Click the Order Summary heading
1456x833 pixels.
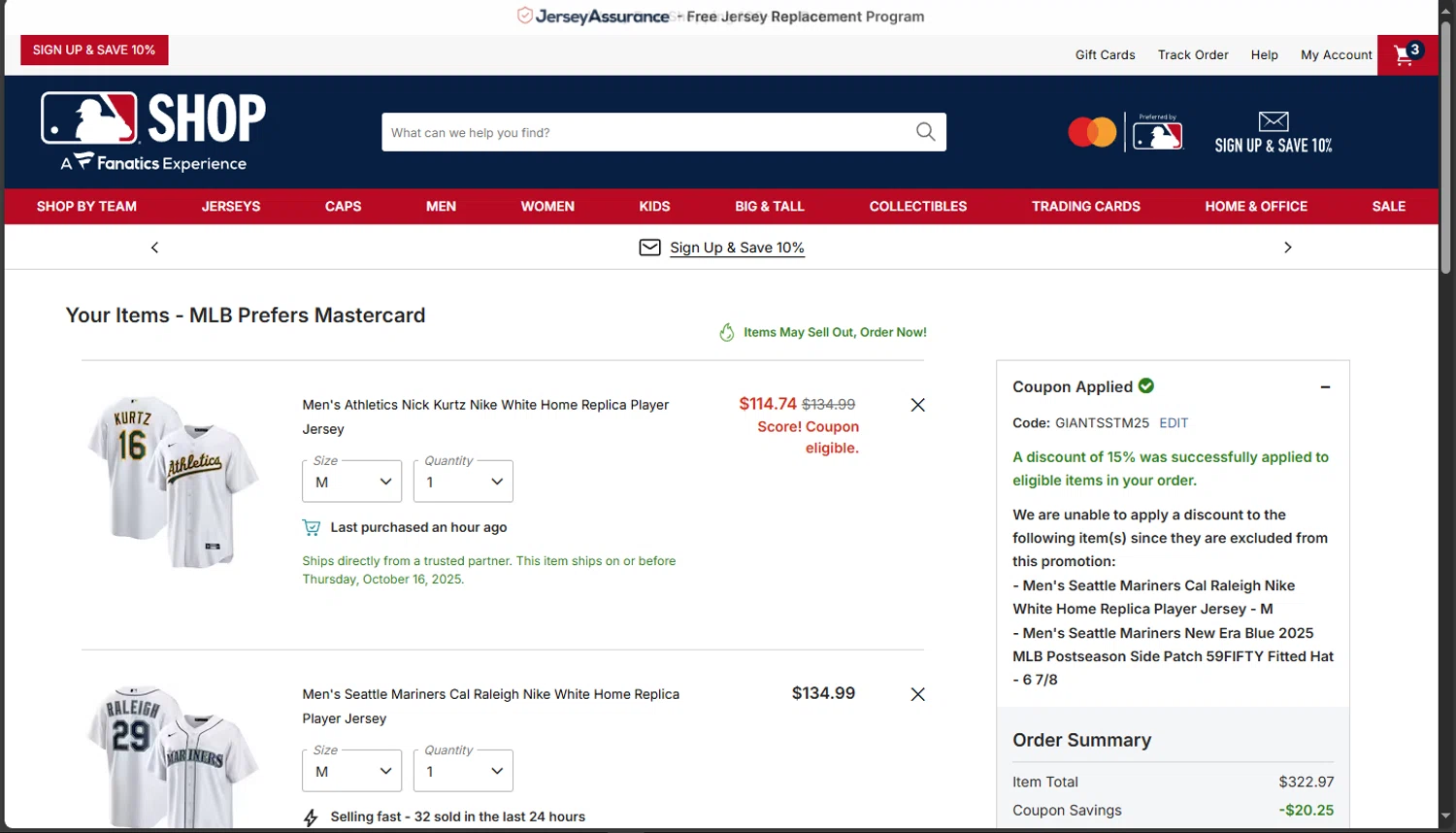(1081, 740)
